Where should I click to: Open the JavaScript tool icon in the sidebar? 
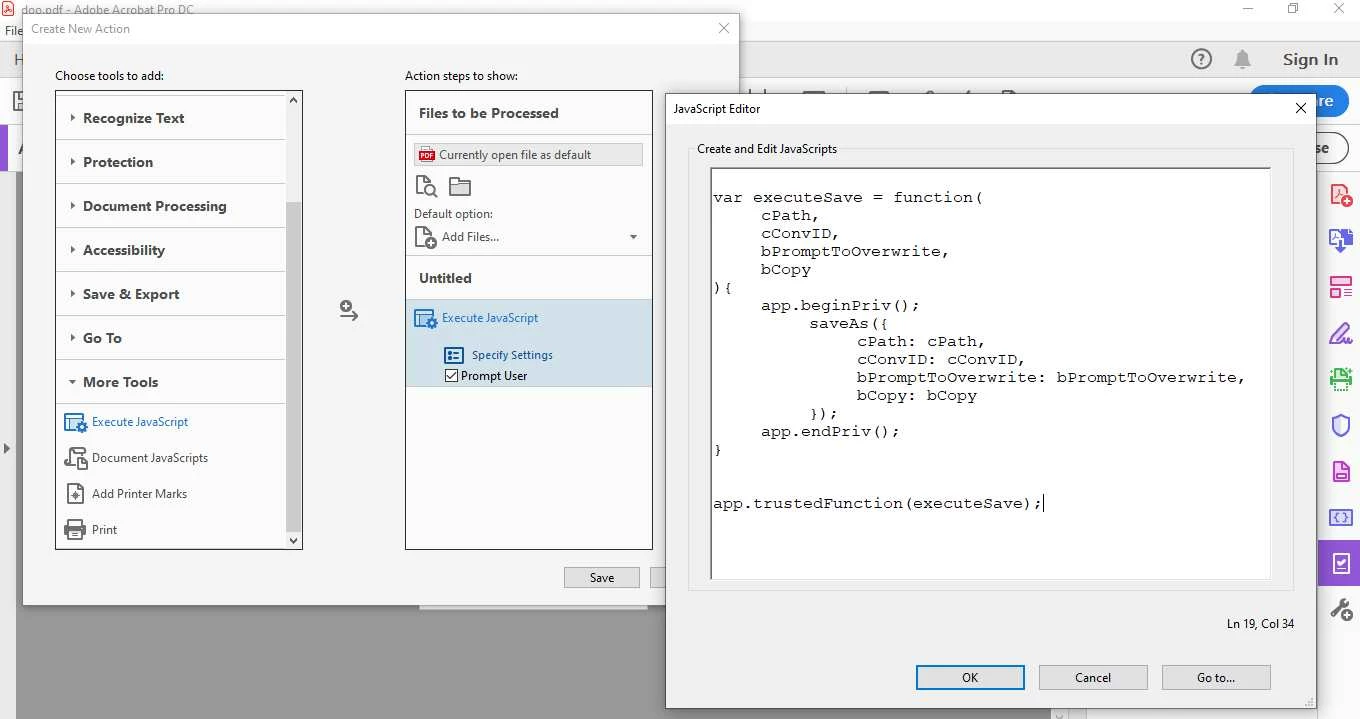pyautogui.click(x=1340, y=517)
